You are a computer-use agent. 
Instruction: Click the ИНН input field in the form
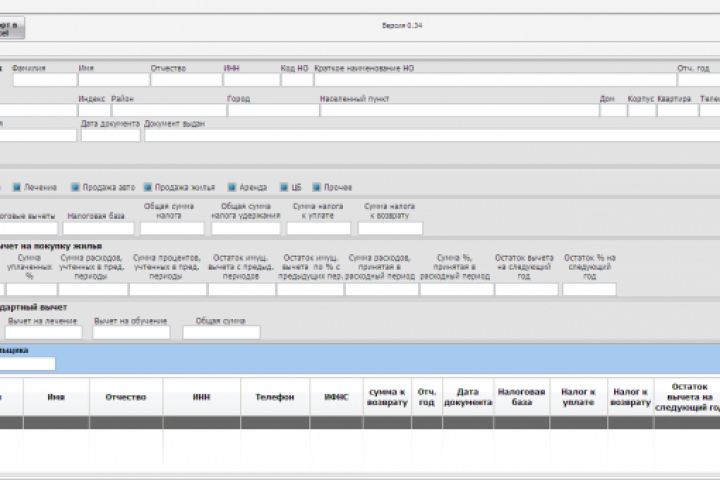coord(252,80)
